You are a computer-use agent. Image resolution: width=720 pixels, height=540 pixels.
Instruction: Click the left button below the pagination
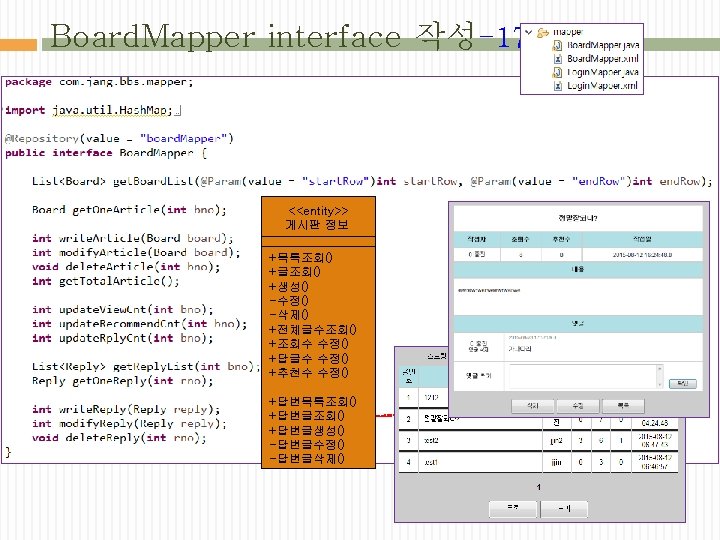click(513, 508)
